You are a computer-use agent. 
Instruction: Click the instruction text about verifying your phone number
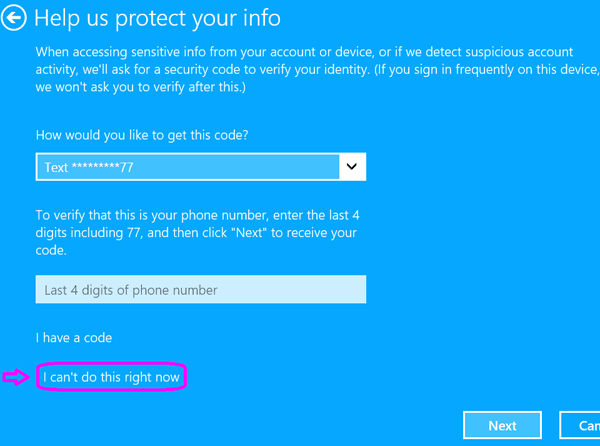tap(197, 233)
